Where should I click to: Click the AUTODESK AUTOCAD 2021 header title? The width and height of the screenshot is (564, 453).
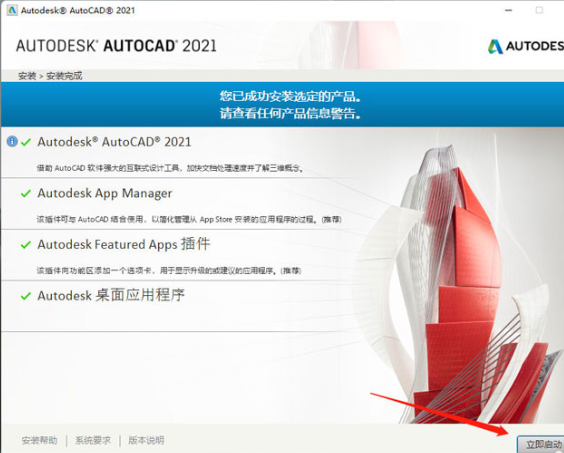click(x=116, y=46)
